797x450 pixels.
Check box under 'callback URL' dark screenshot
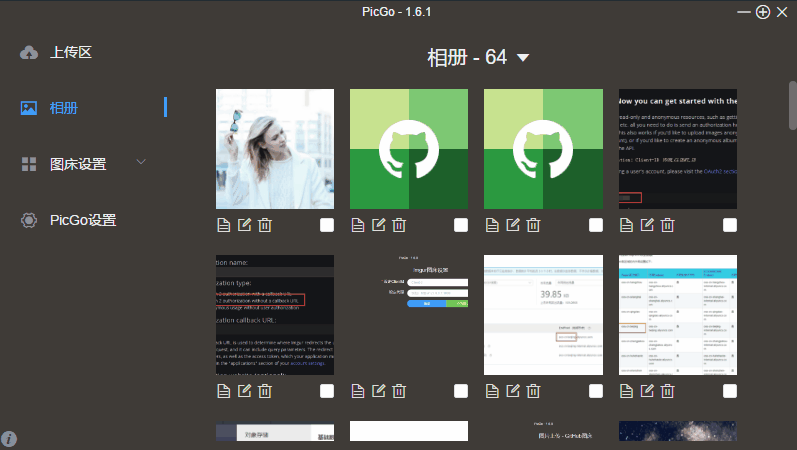[327, 391]
